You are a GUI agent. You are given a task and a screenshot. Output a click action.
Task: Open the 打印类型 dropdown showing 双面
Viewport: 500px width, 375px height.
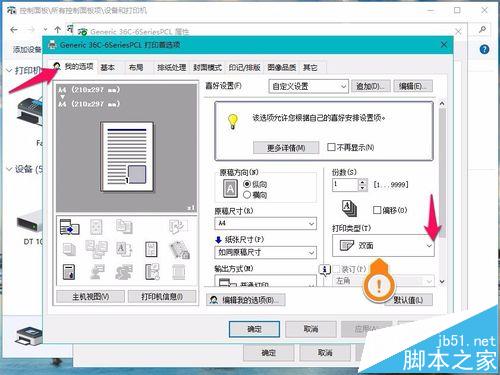[383, 246]
